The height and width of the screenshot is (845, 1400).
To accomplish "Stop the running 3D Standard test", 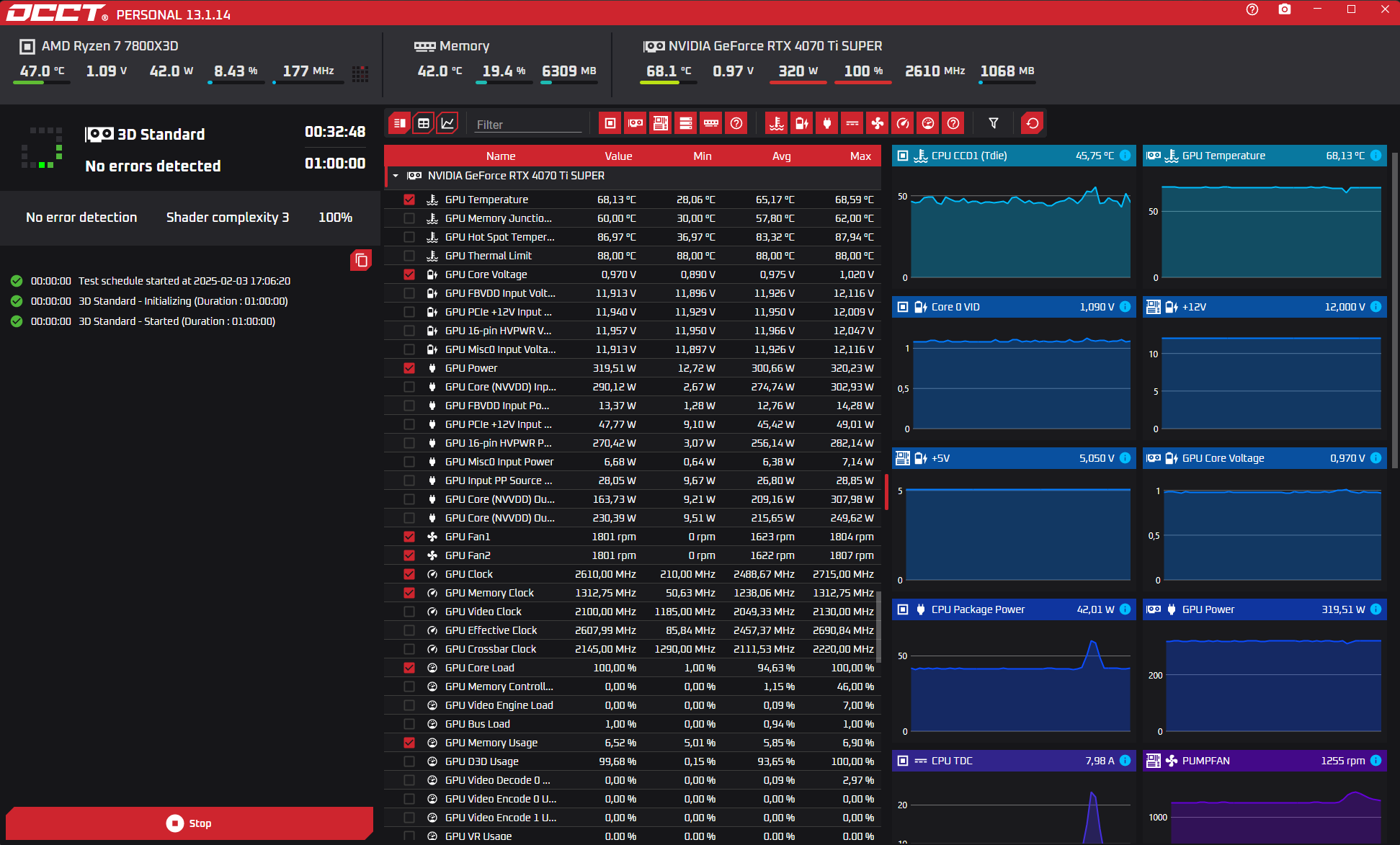I will (190, 823).
